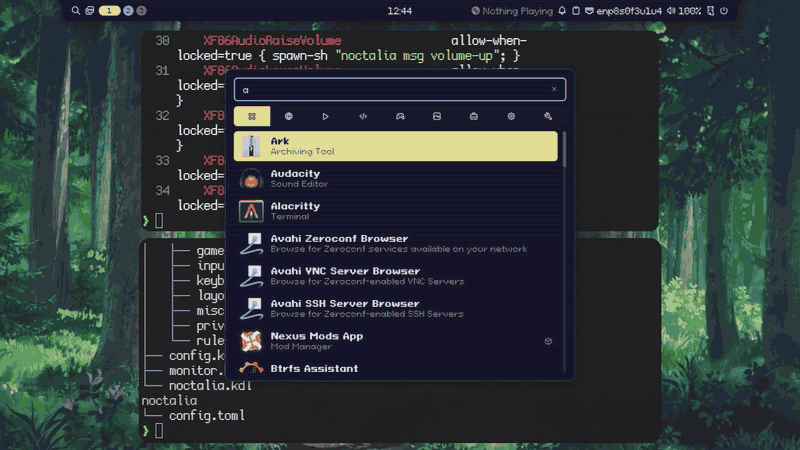Select the Utilities wrench category tab
The height and width of the screenshot is (450, 800).
click(548, 116)
